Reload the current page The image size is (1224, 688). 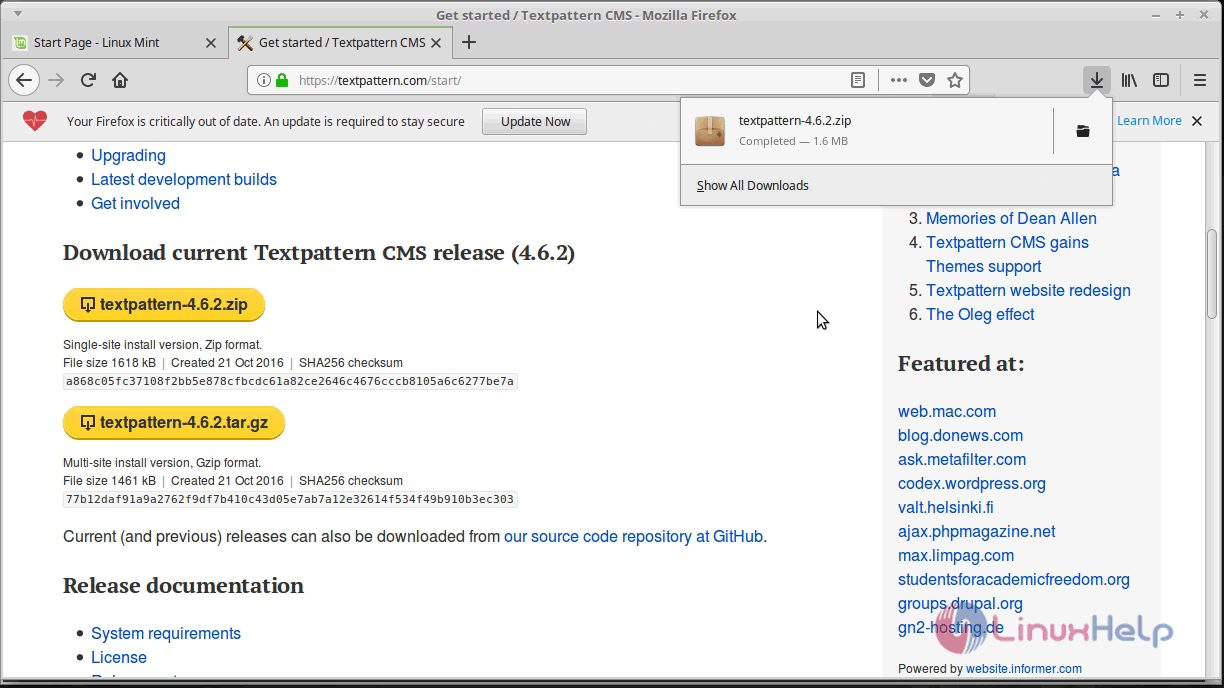click(88, 80)
